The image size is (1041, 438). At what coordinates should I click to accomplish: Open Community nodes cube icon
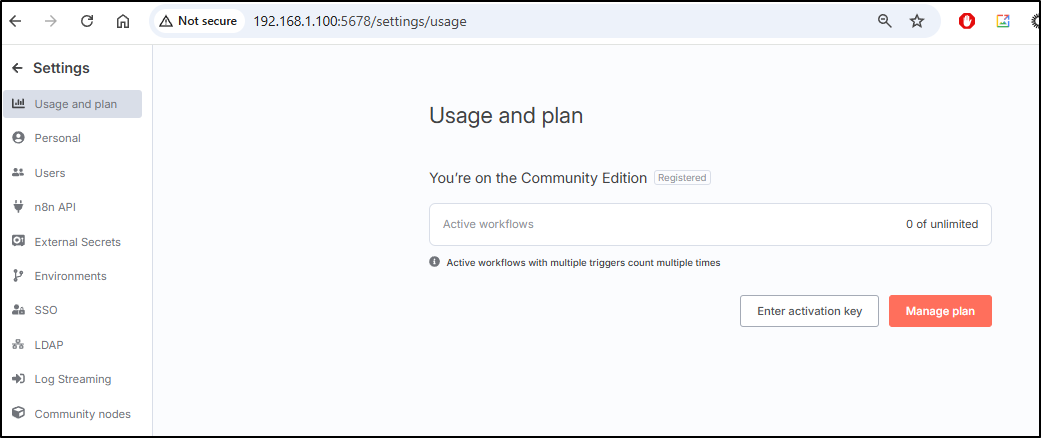click(19, 413)
